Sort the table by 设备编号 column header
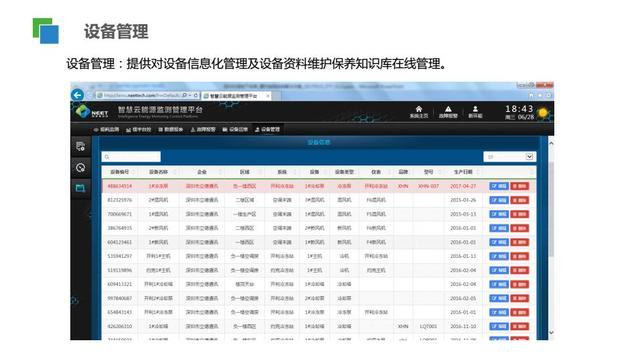This screenshot has height=361, width=640. 120,172
